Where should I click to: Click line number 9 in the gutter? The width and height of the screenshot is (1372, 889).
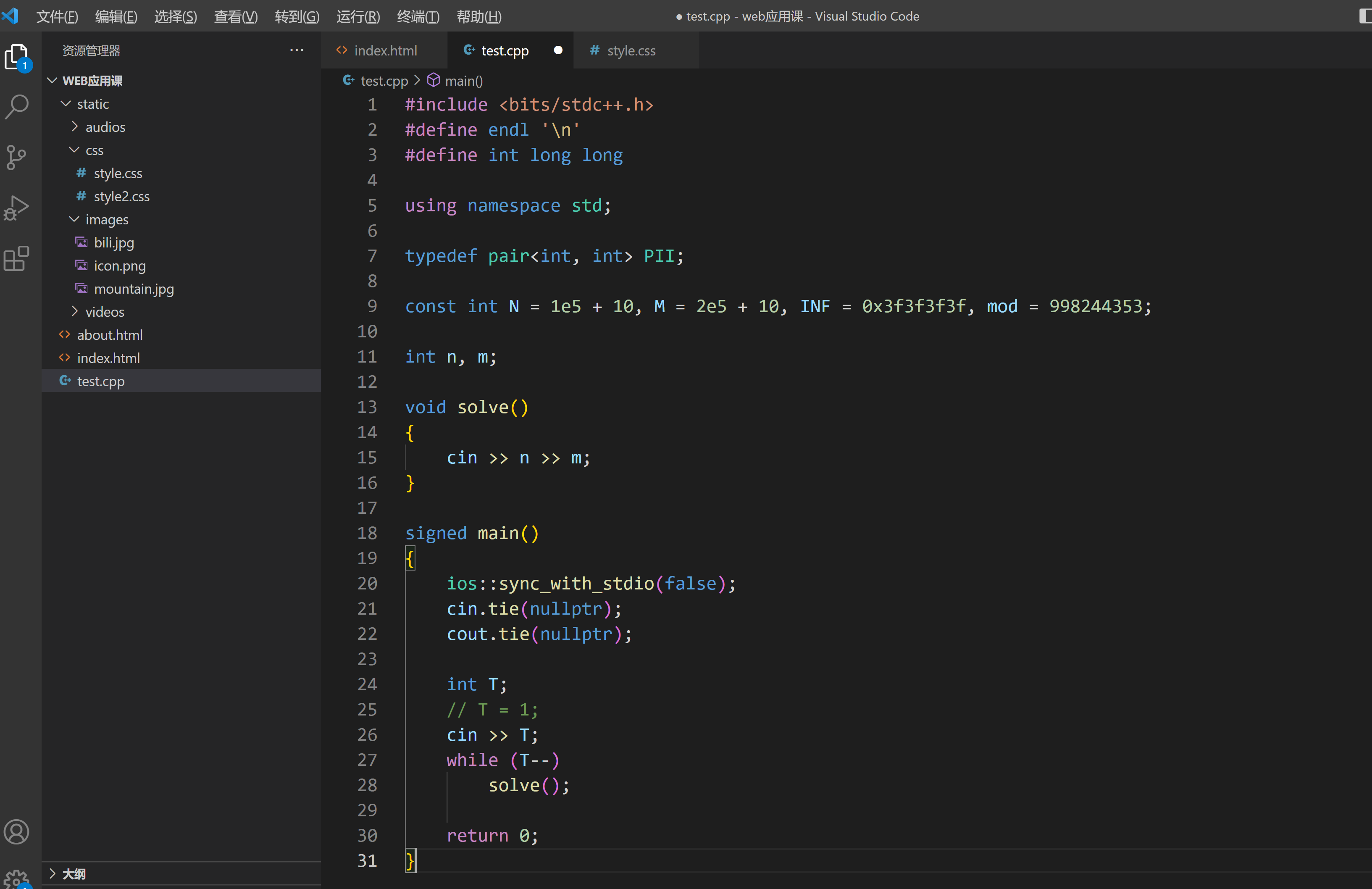pyautogui.click(x=372, y=306)
